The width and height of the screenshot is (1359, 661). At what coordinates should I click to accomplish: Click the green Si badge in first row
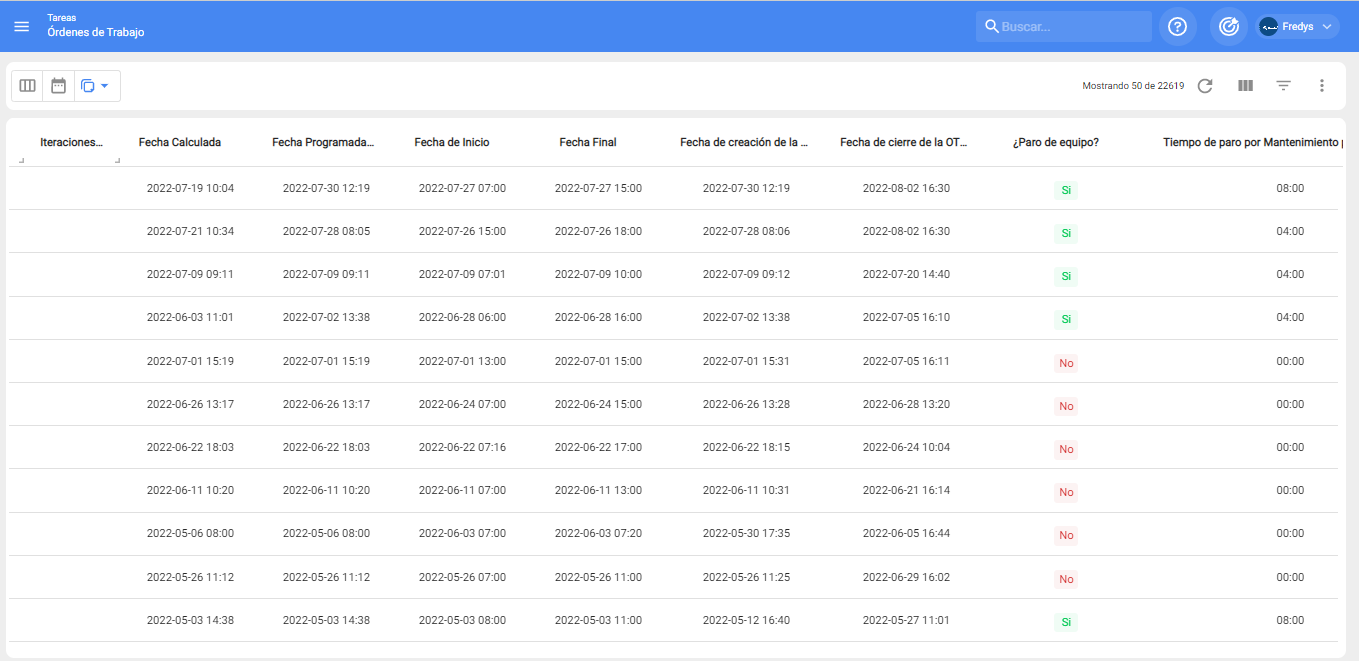coord(1066,189)
